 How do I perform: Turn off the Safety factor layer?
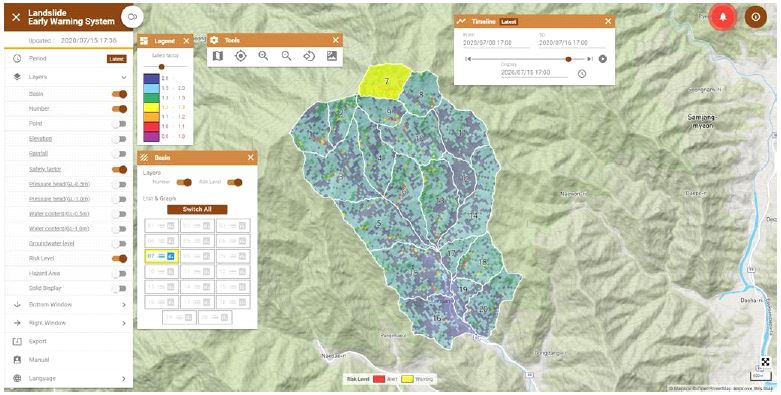point(120,169)
